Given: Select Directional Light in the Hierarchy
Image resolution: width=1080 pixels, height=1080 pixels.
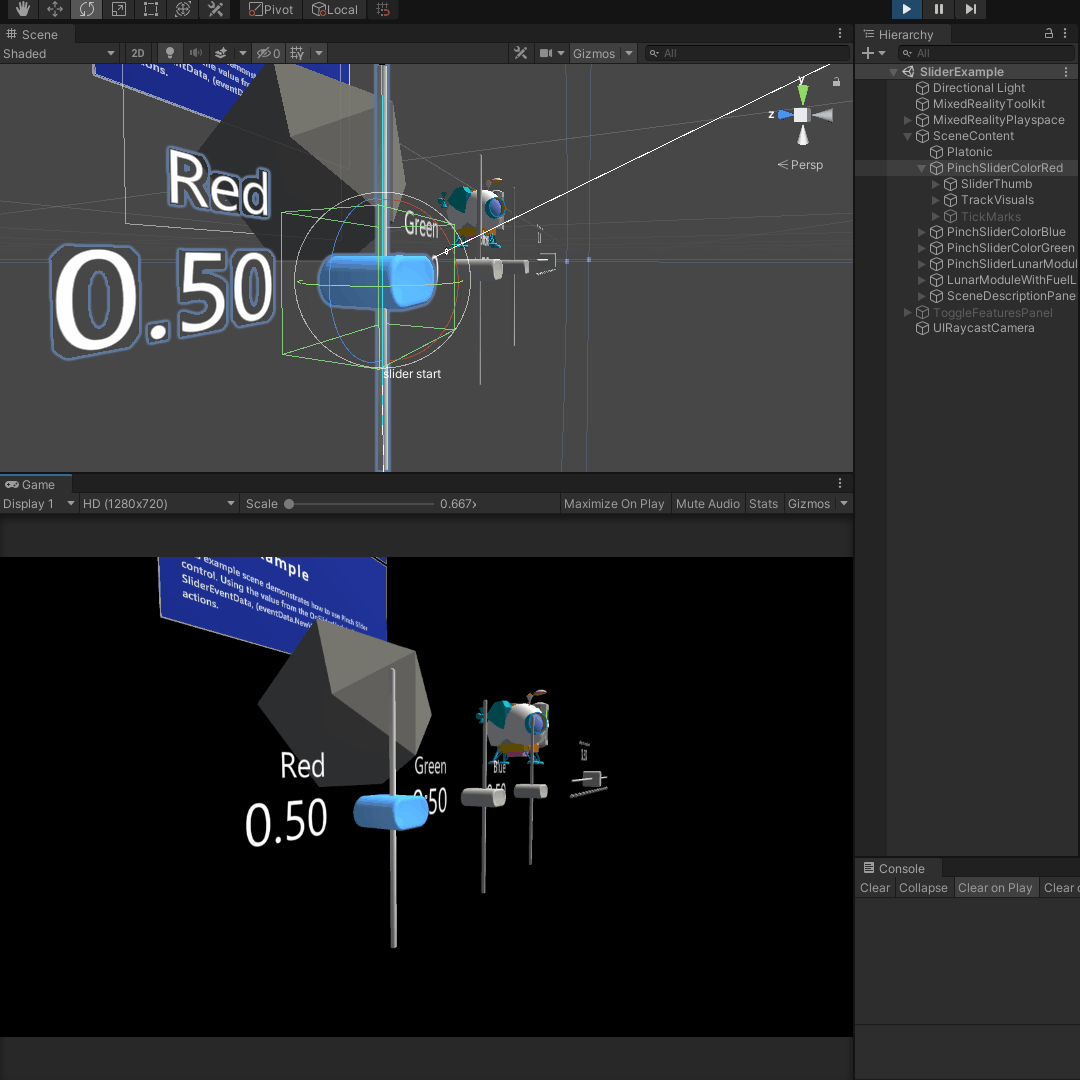Looking at the screenshot, I should tap(978, 87).
